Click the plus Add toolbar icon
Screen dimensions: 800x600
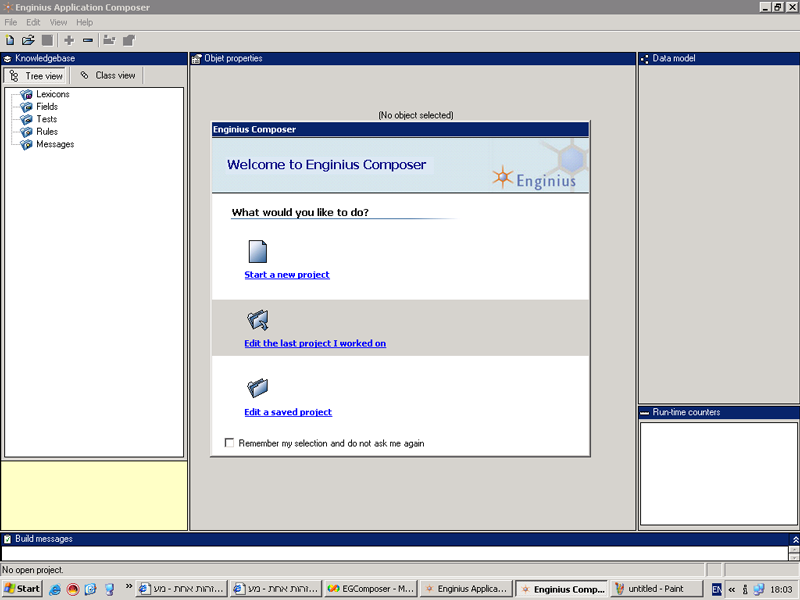pyautogui.click(x=69, y=40)
